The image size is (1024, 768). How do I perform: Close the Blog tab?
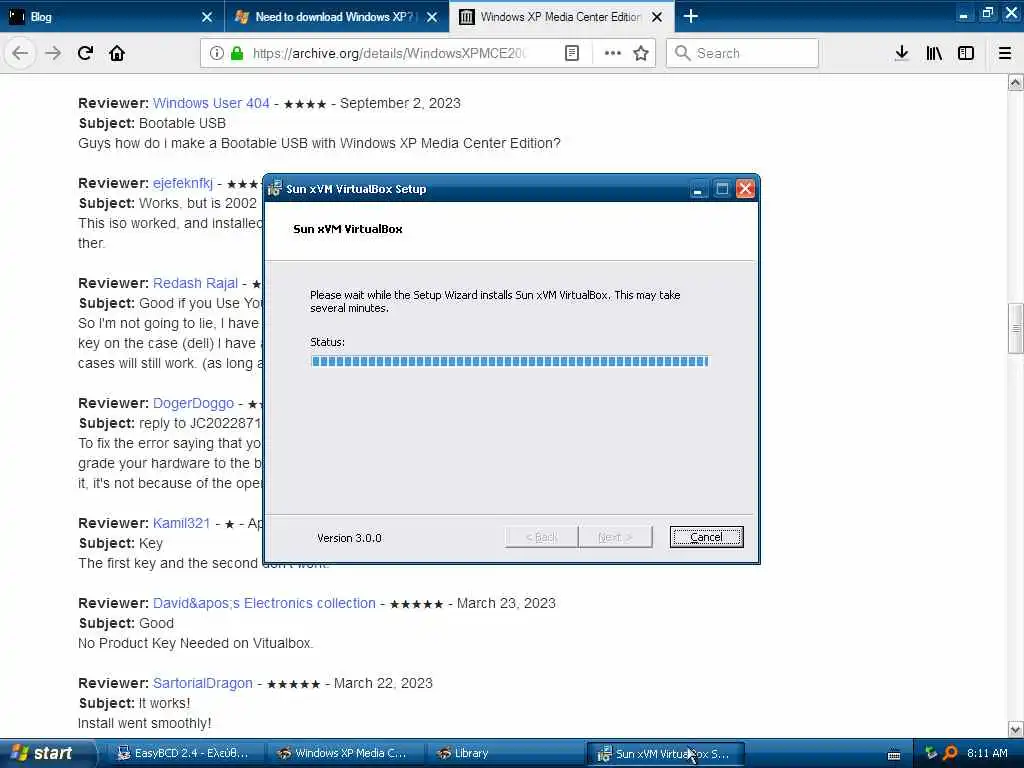207,17
